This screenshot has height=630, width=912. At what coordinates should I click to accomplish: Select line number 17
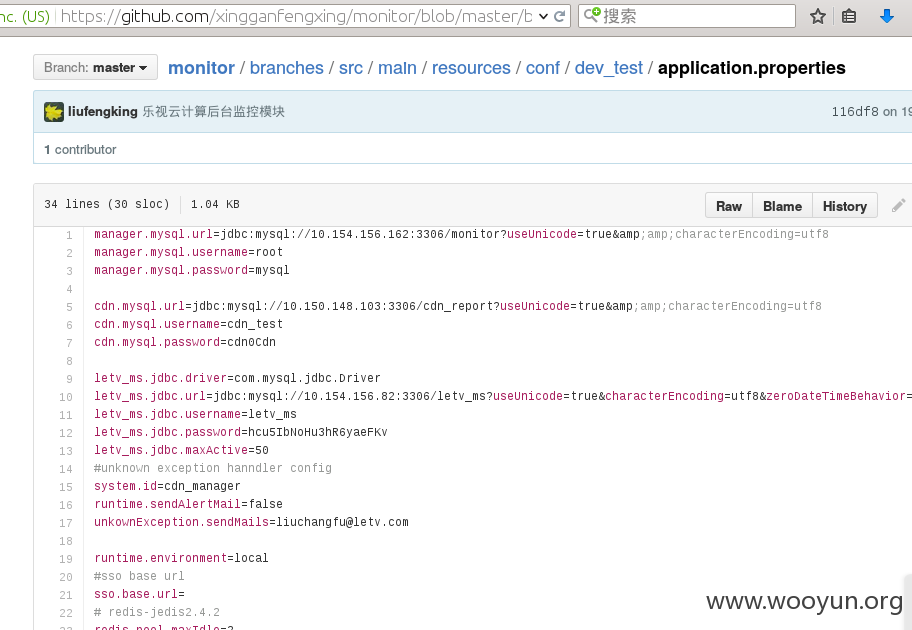click(66, 524)
